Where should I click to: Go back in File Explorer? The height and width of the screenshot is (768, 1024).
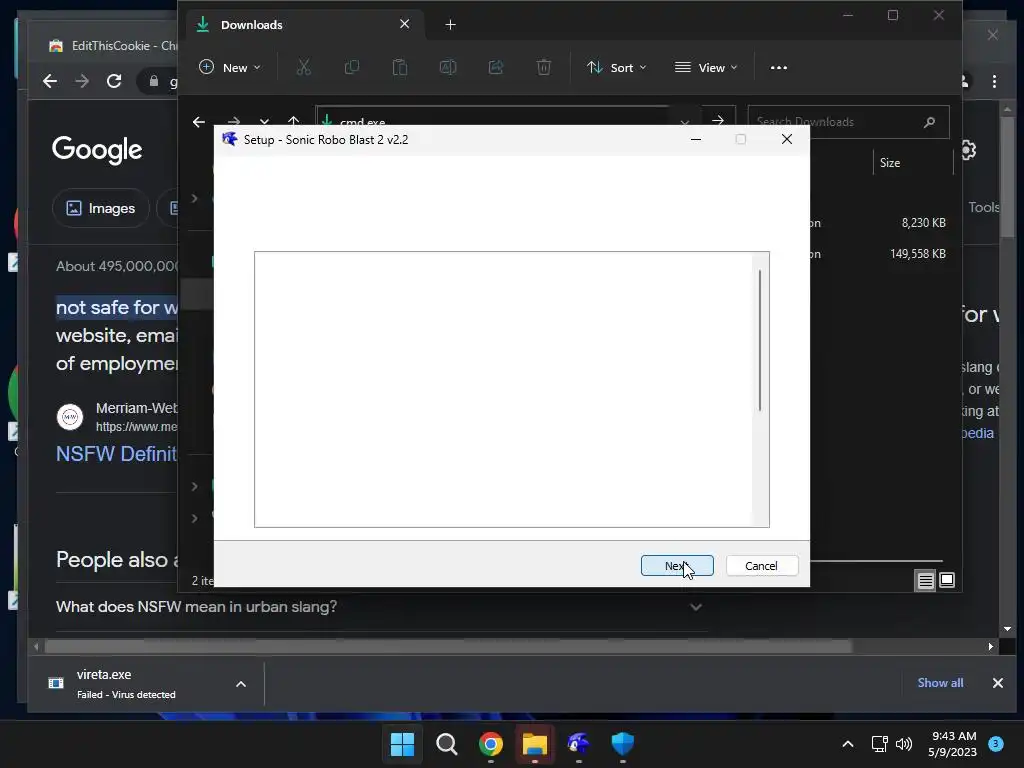(x=199, y=121)
